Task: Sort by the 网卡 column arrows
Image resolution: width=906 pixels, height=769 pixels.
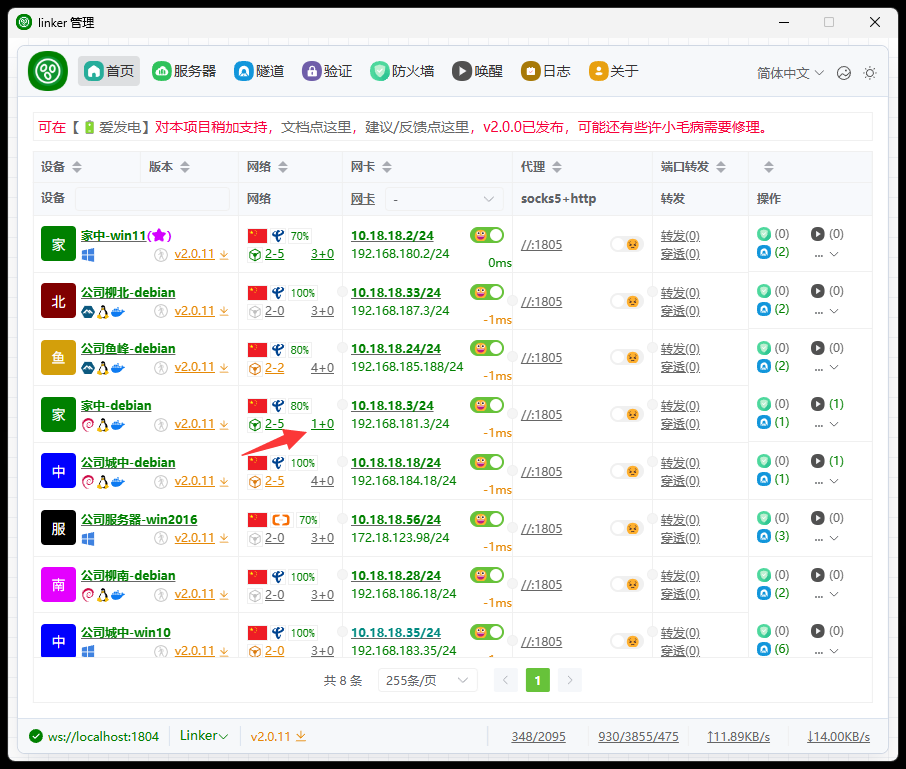Action: coord(387,167)
